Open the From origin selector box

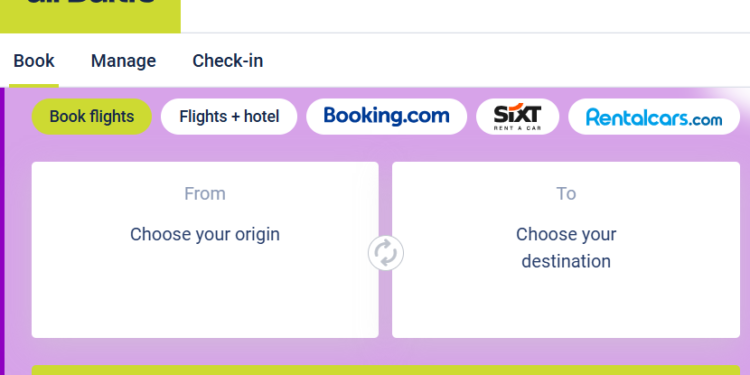click(x=205, y=250)
